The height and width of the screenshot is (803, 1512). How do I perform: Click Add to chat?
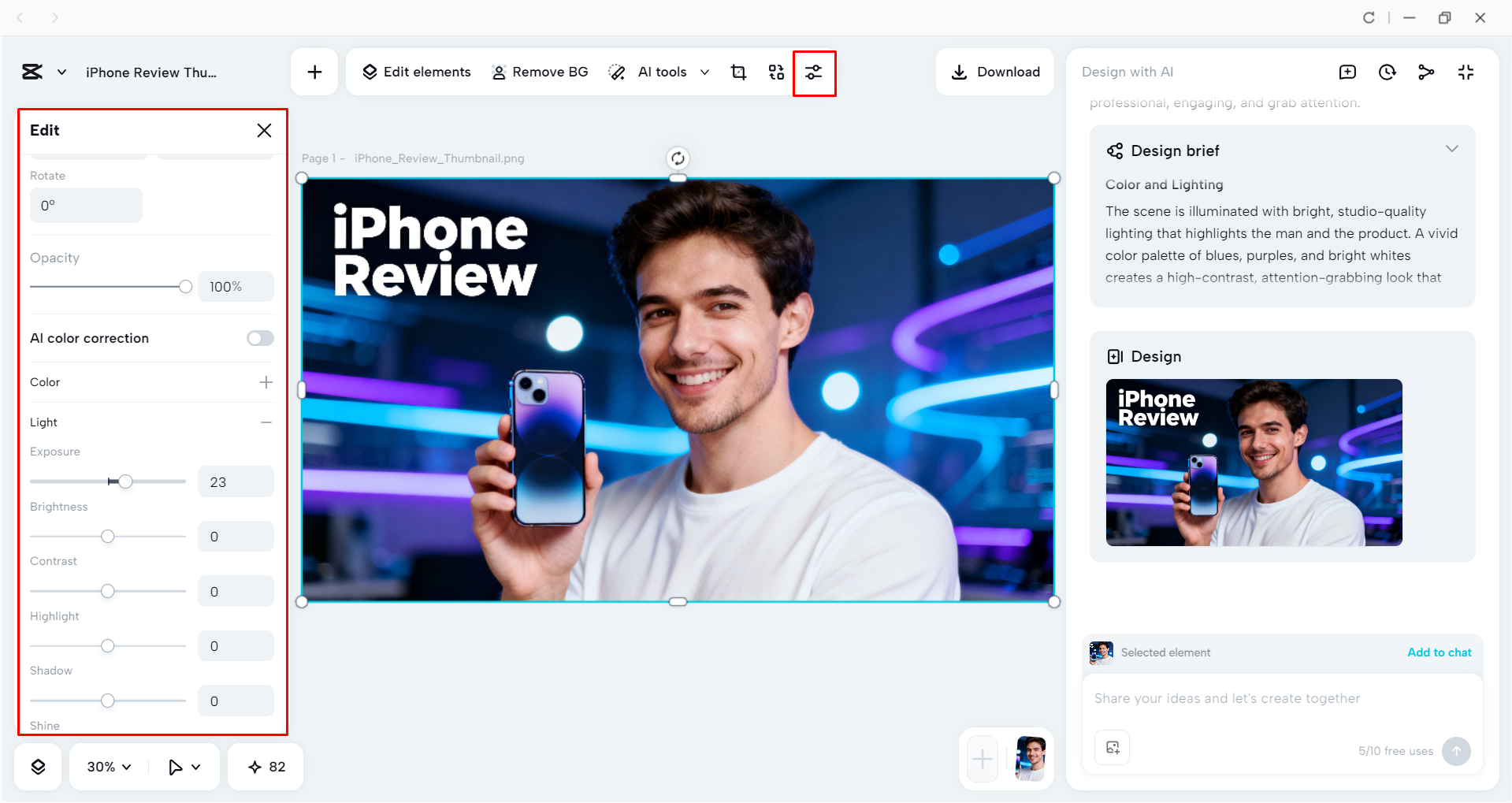click(1439, 652)
